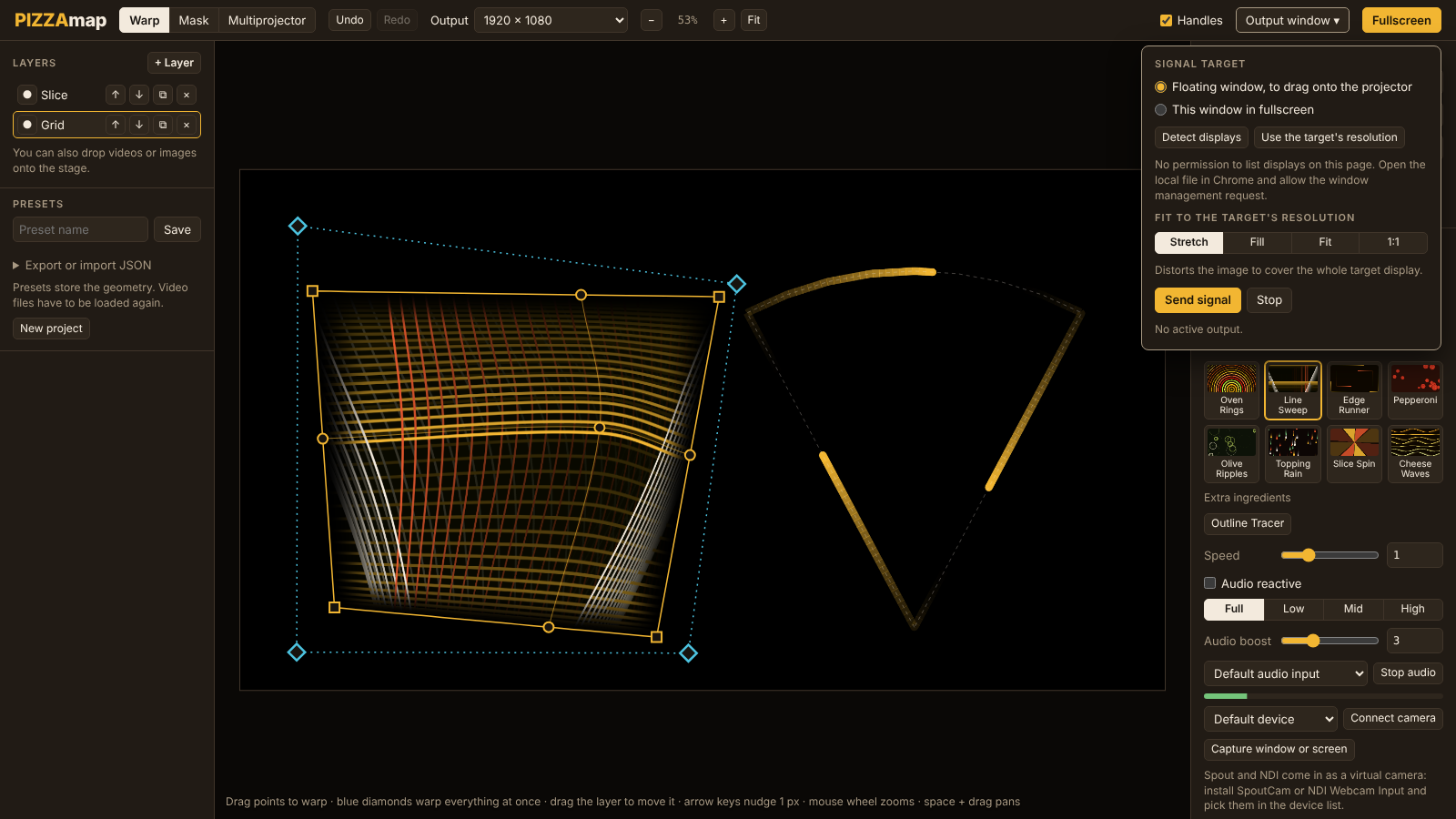This screenshot has height=819, width=1456.
Task: Zoom out with the minus button
Action: tap(652, 20)
